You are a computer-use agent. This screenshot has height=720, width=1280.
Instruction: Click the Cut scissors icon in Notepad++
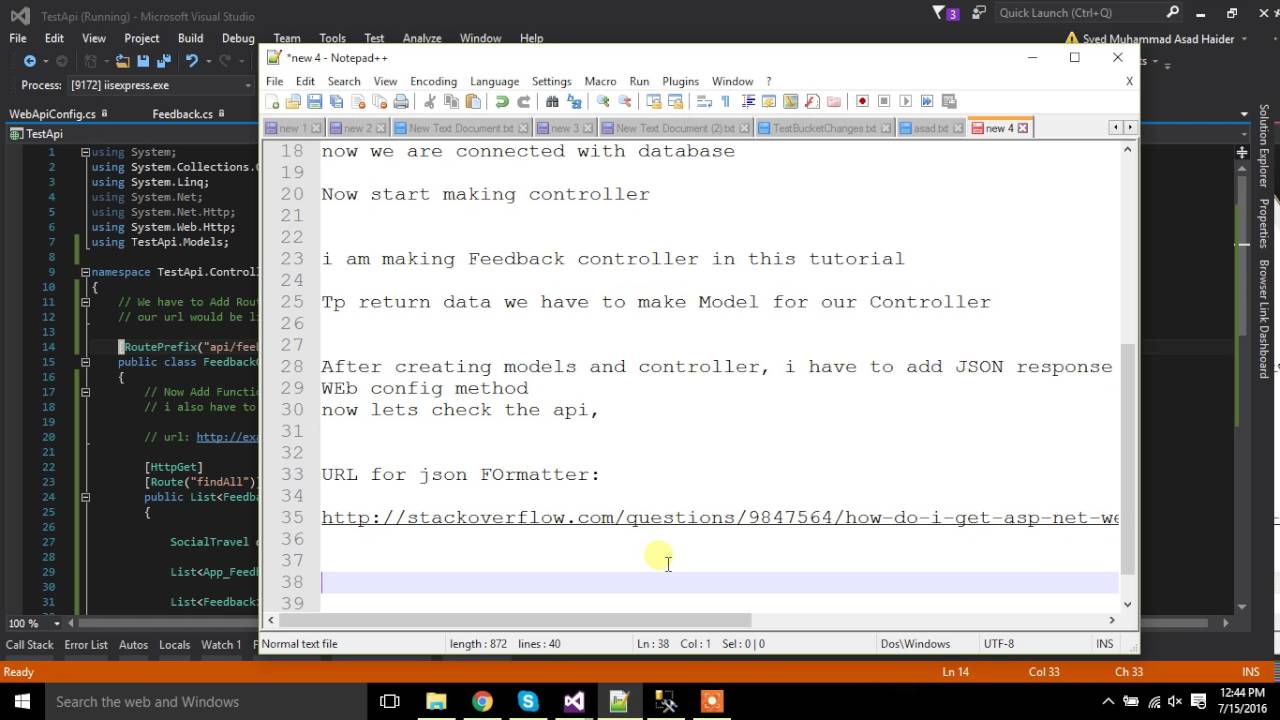click(430, 101)
